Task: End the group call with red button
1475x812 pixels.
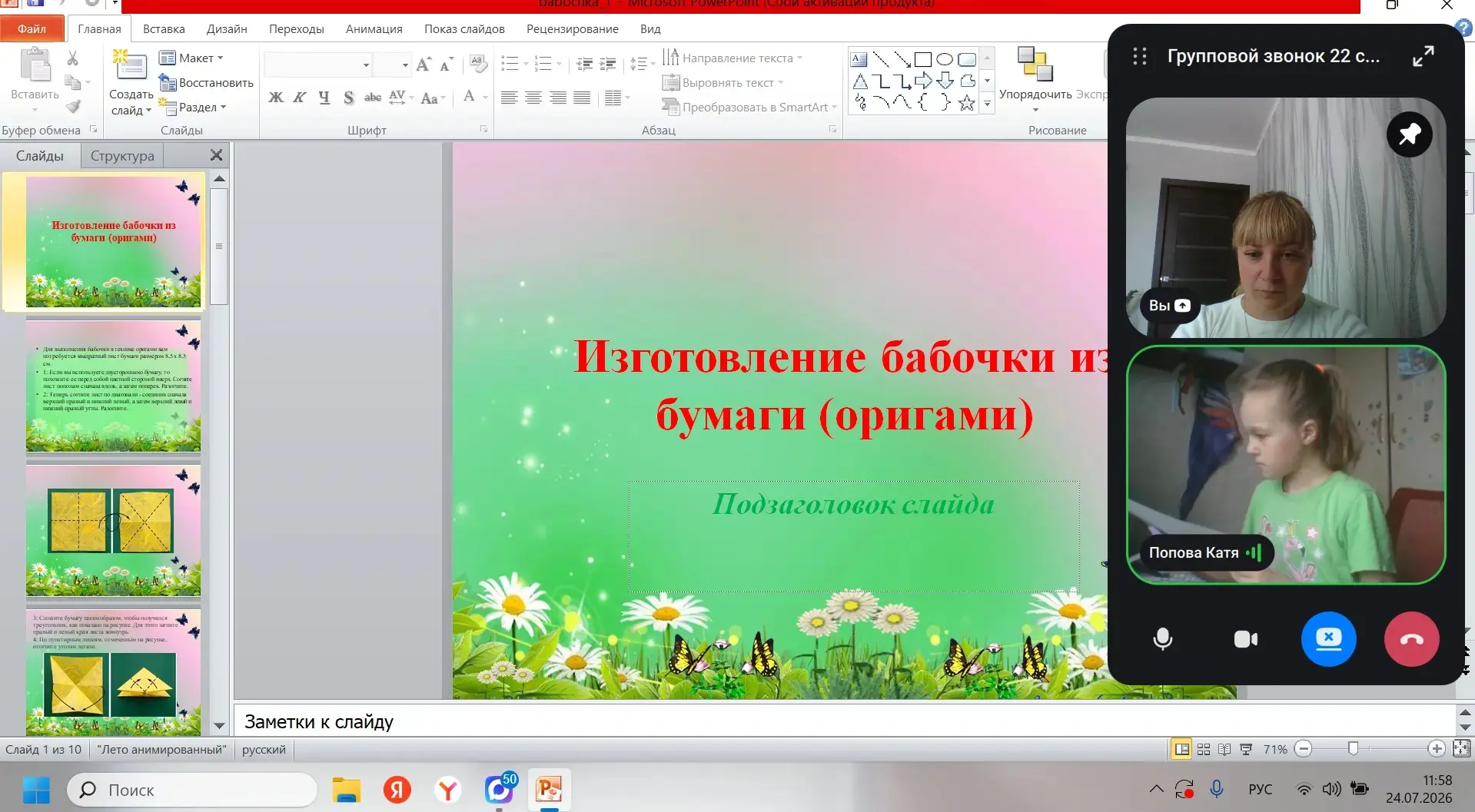Action: click(1411, 639)
